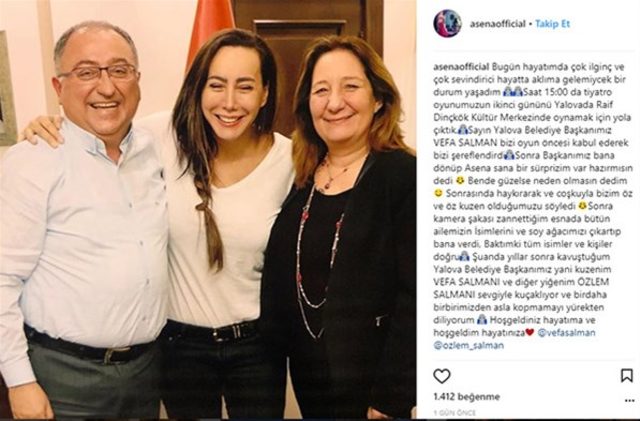Save the post using the bookmark icon

(x=627, y=375)
